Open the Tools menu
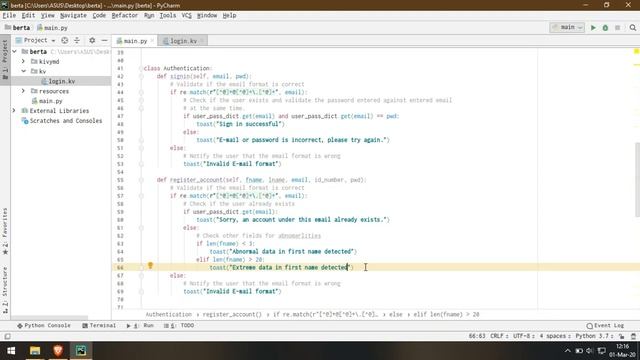 pyautogui.click(x=168, y=16)
